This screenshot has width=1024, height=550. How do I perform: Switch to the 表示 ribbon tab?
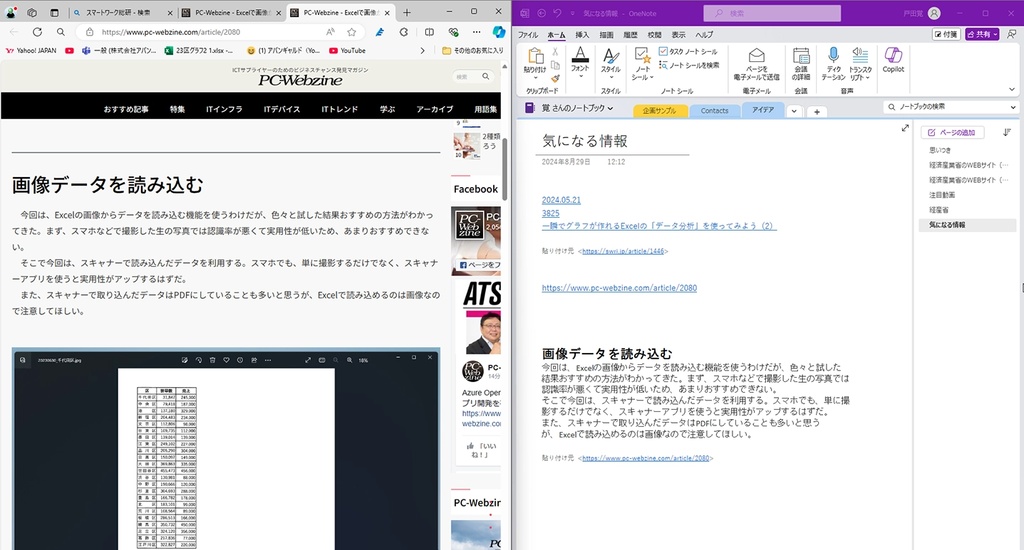[679, 35]
